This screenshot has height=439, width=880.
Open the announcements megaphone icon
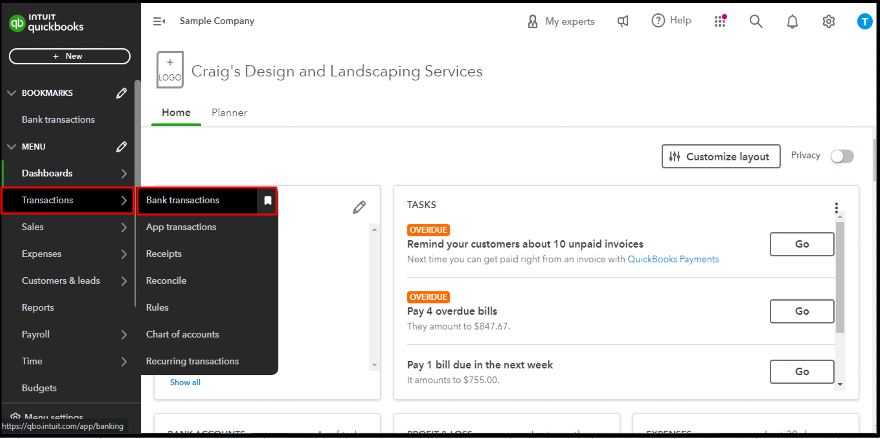(623, 21)
